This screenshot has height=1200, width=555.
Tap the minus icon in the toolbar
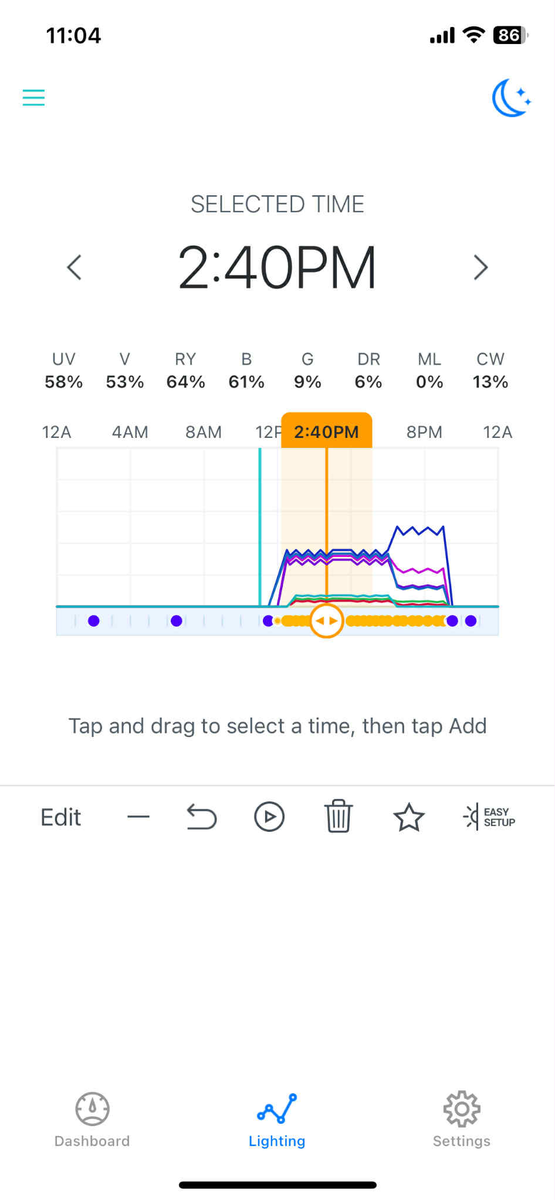click(138, 818)
